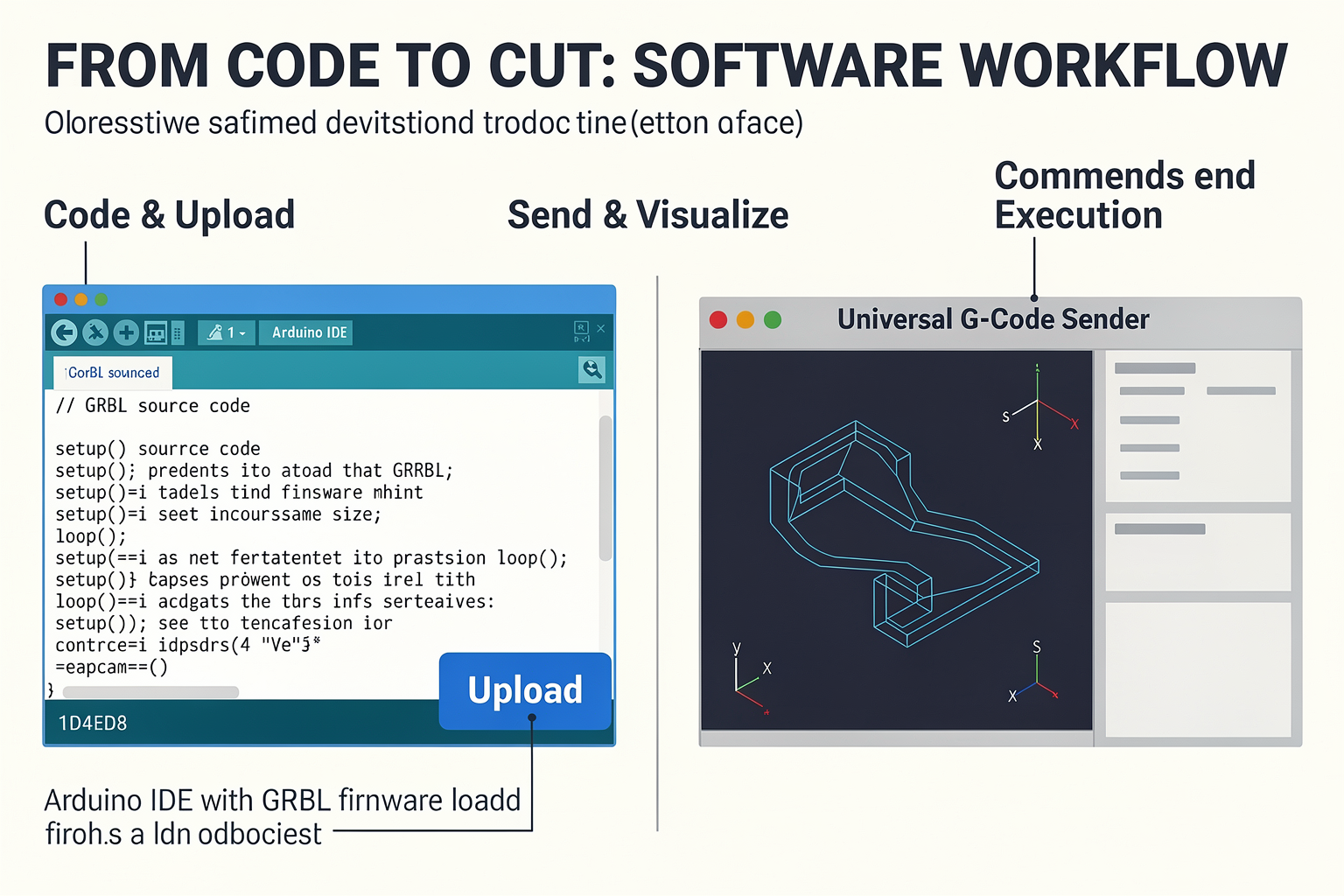1344x896 pixels.
Task: Click the board monitor icon in Arduino toolbar
Action: 156,332
